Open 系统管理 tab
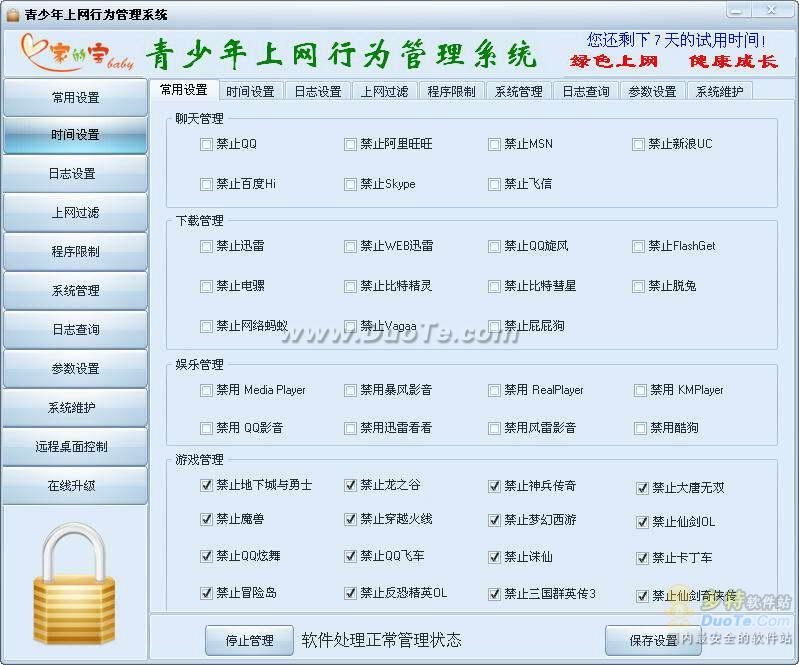 519,92
